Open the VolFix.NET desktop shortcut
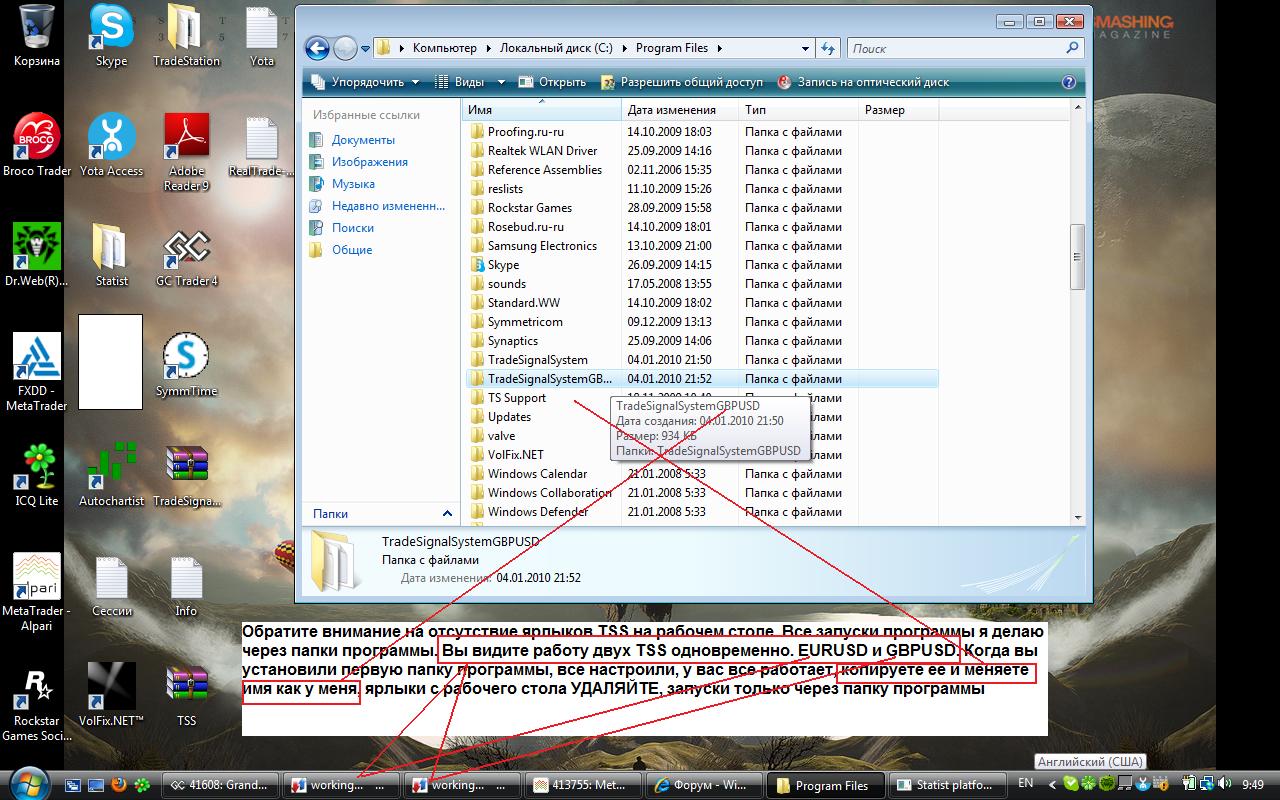The width and height of the screenshot is (1280, 800). pos(111,696)
